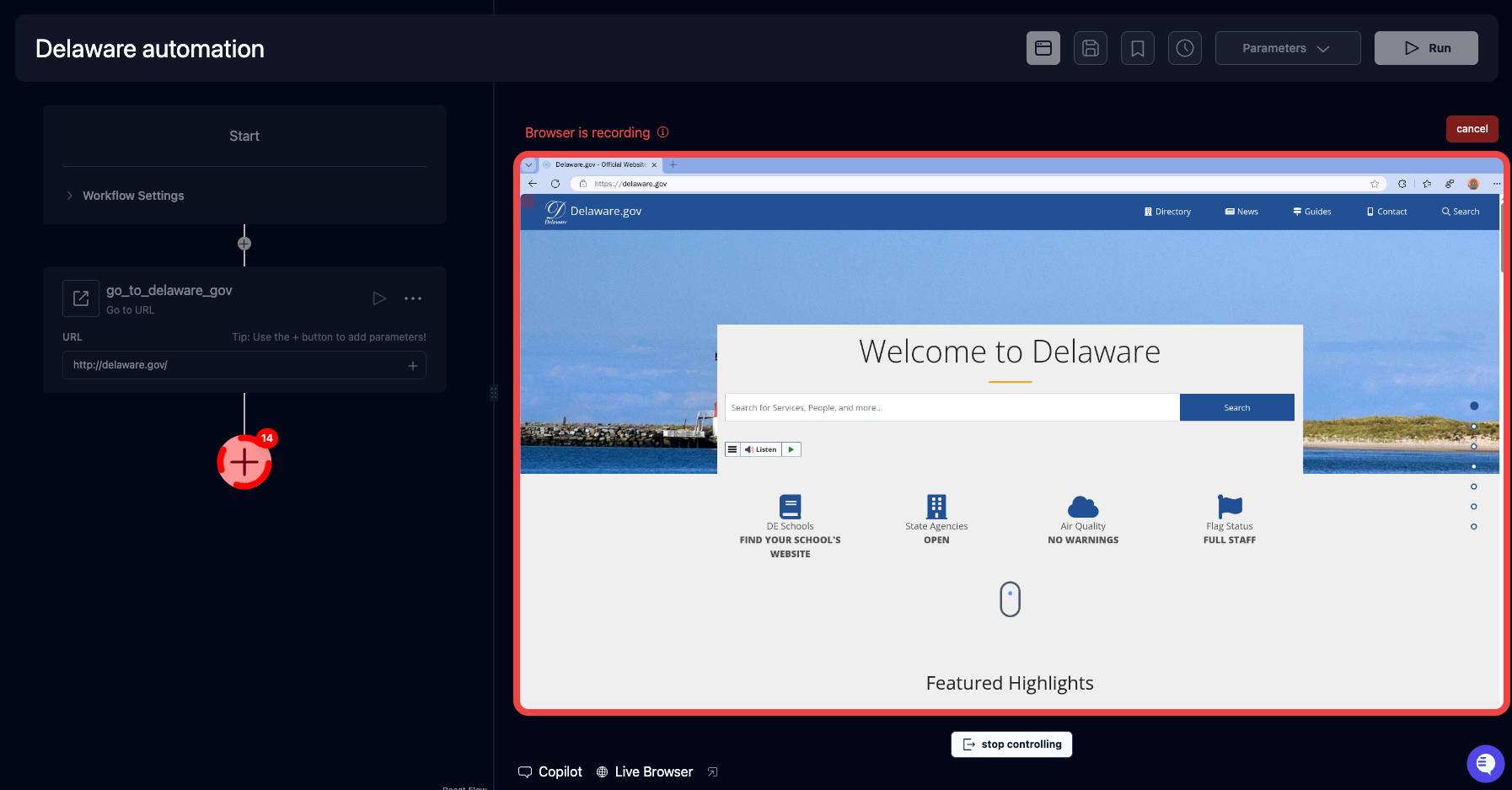
Task: Click the embedded page vertical scrollbar
Action: pos(1501,236)
